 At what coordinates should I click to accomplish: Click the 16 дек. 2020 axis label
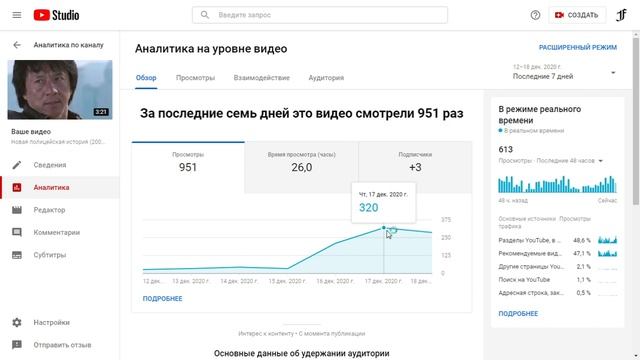point(335,281)
